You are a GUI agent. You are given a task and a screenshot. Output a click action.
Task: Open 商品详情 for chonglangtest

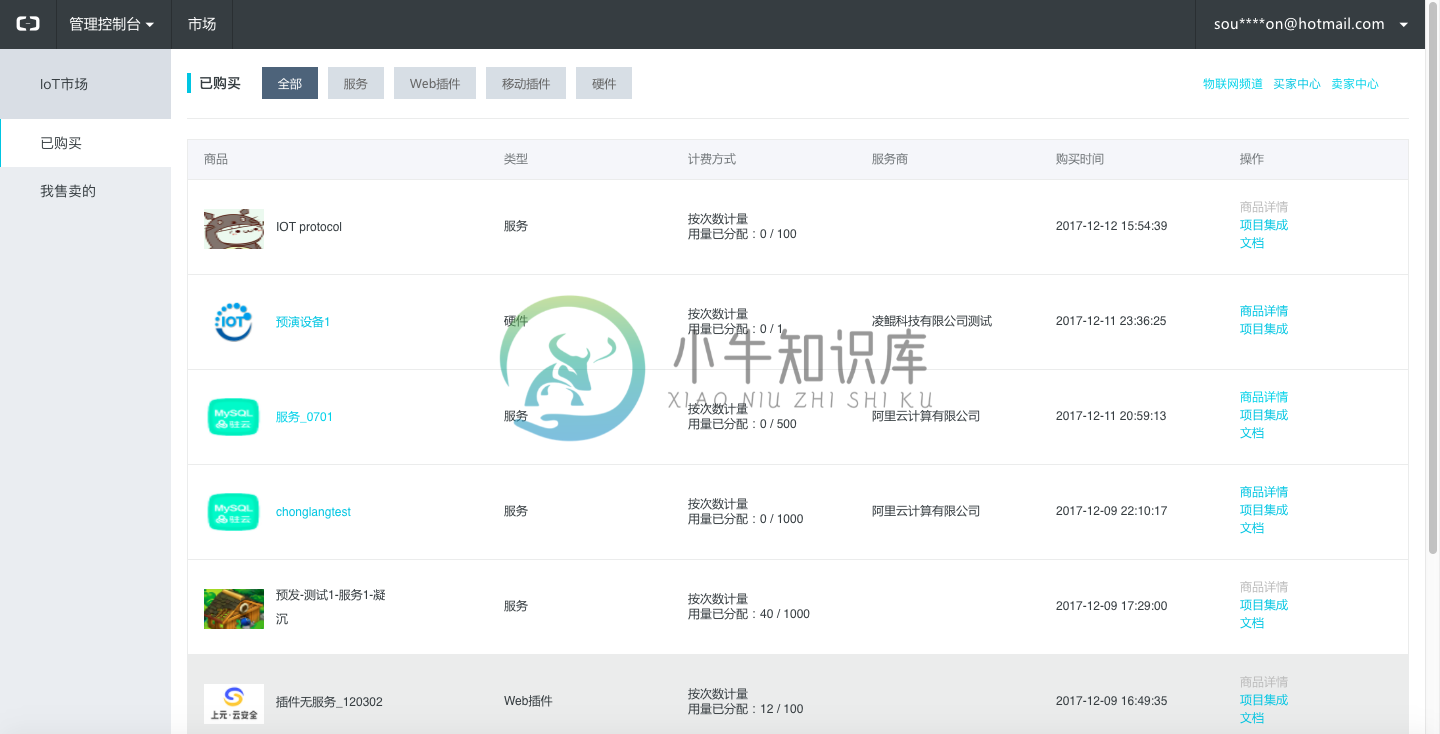click(x=1264, y=492)
